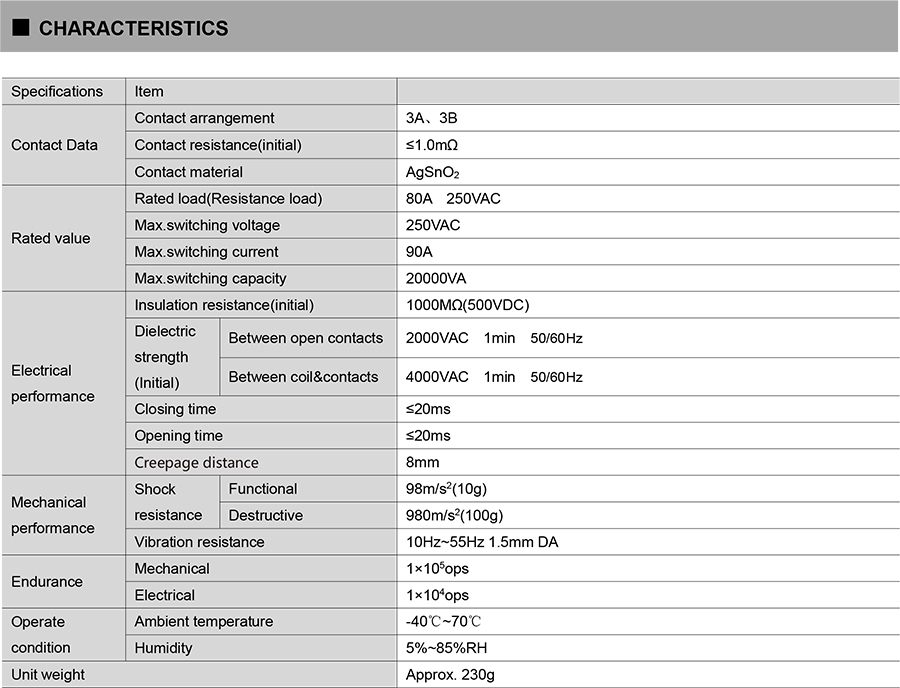Select the Between open contacts cell
900x688 pixels.
click(x=305, y=338)
